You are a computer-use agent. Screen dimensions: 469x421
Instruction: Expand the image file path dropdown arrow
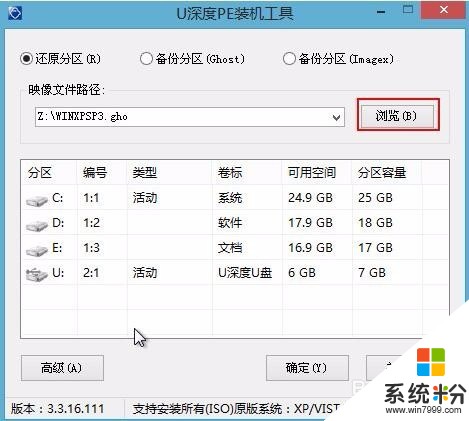[336, 117]
